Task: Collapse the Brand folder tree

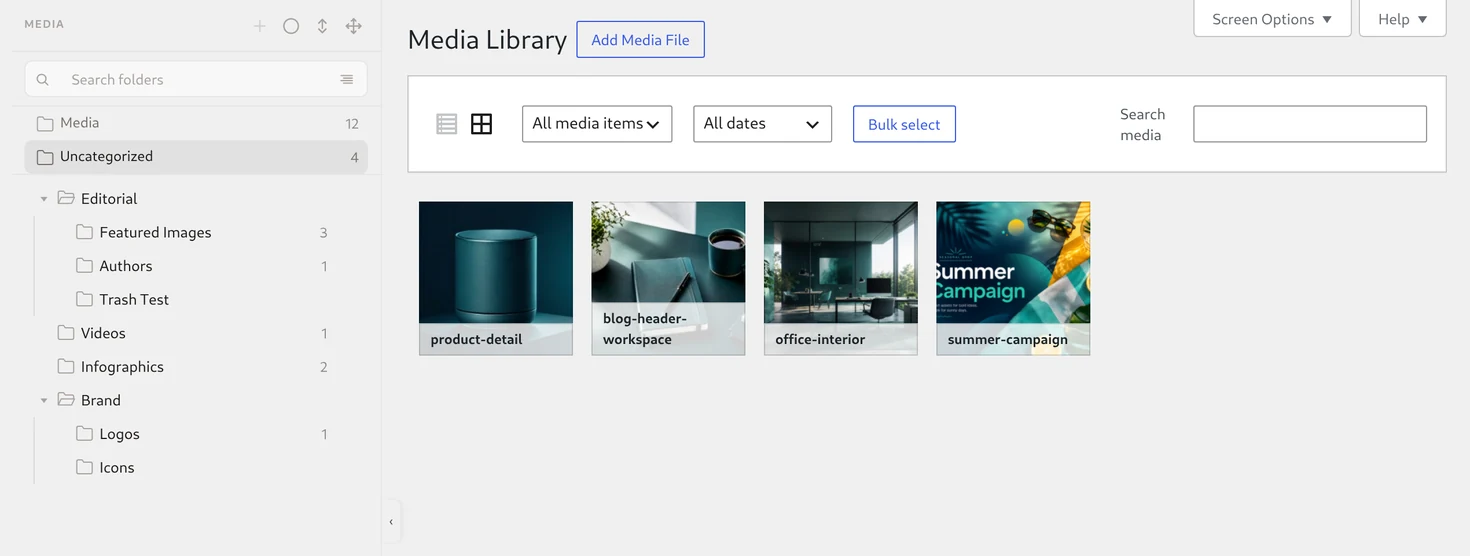Action: click(x=44, y=400)
